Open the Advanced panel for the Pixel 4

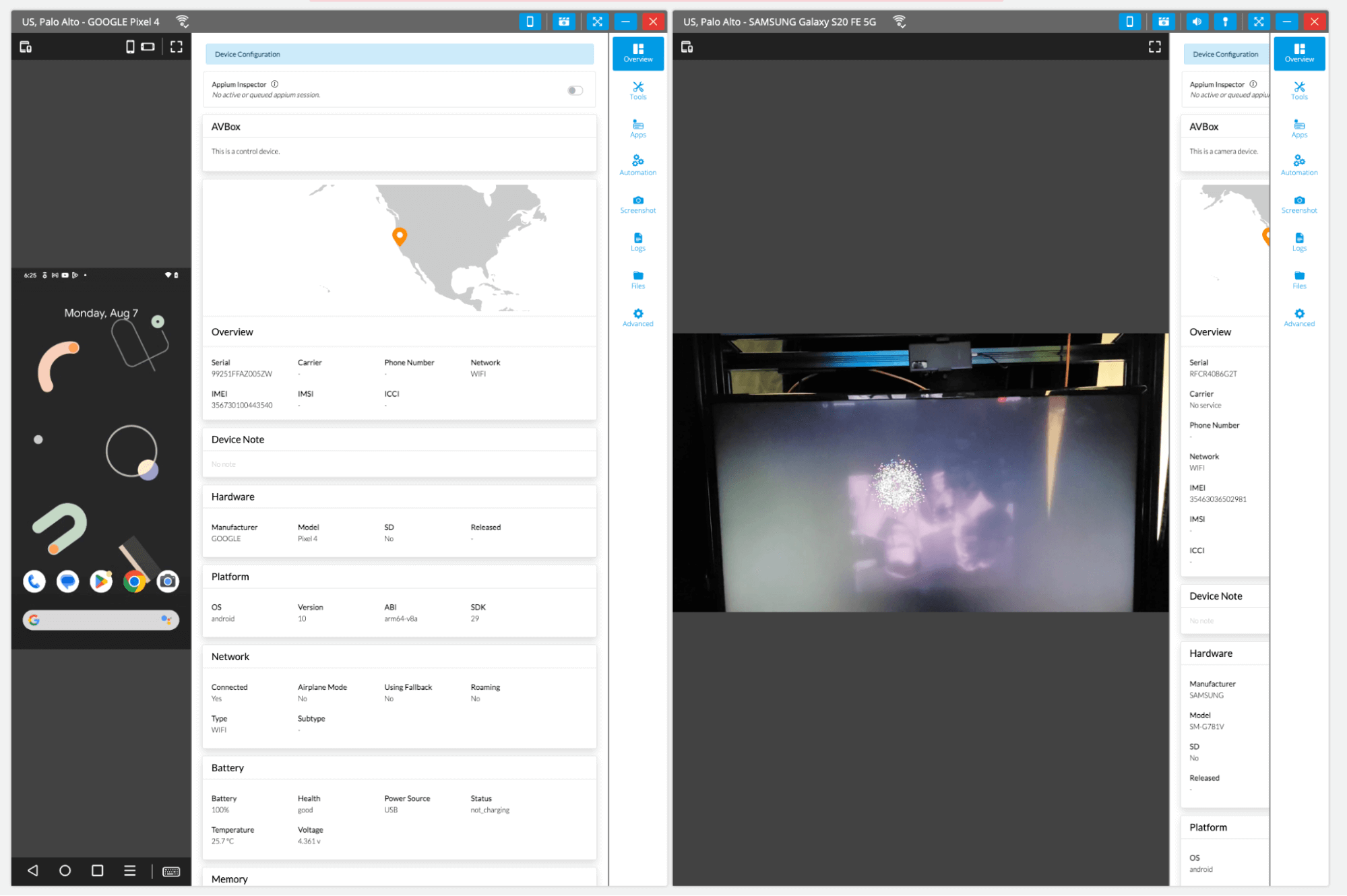pyautogui.click(x=637, y=317)
